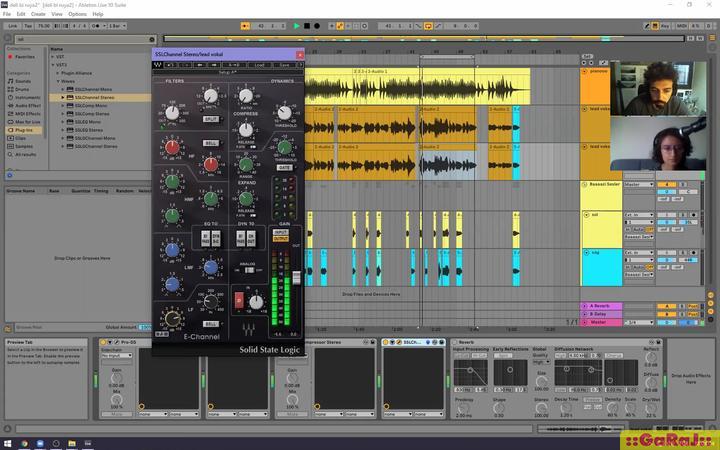Open the Create menu
Image resolution: width=720 pixels, height=450 pixels.
[x=38, y=14]
